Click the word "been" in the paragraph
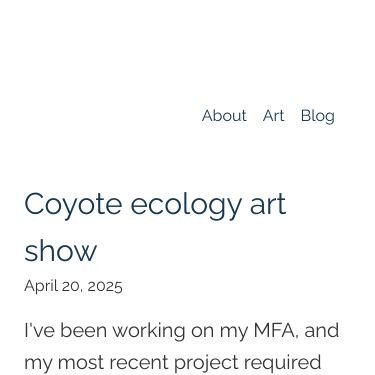 (x=83, y=330)
